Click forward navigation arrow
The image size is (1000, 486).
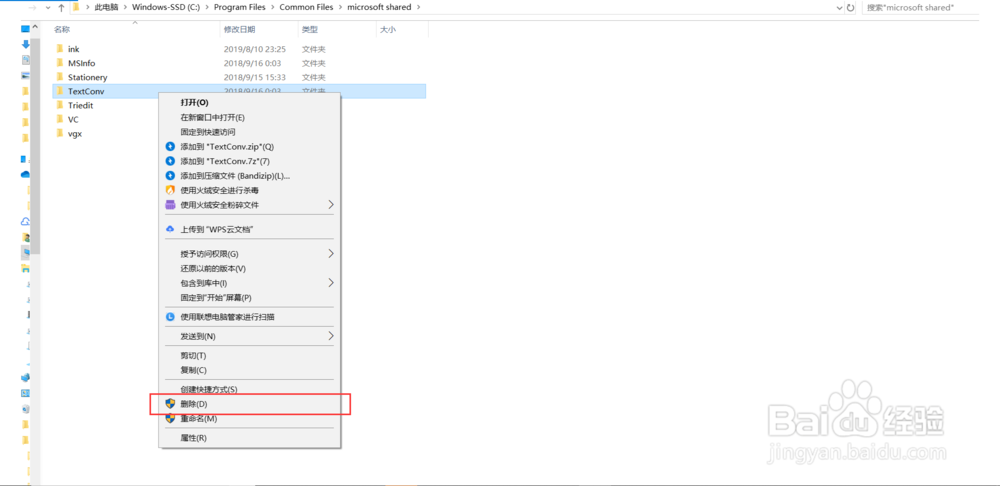coord(33,8)
